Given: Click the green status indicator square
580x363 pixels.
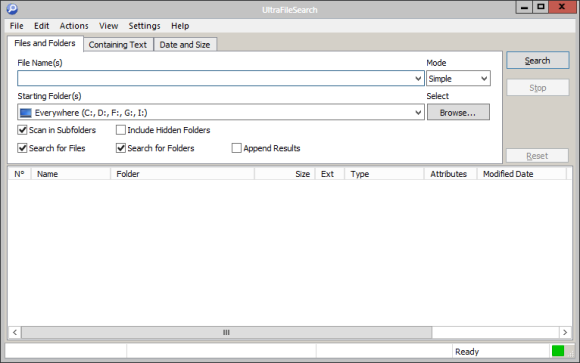Looking at the screenshot, I should click(558, 351).
